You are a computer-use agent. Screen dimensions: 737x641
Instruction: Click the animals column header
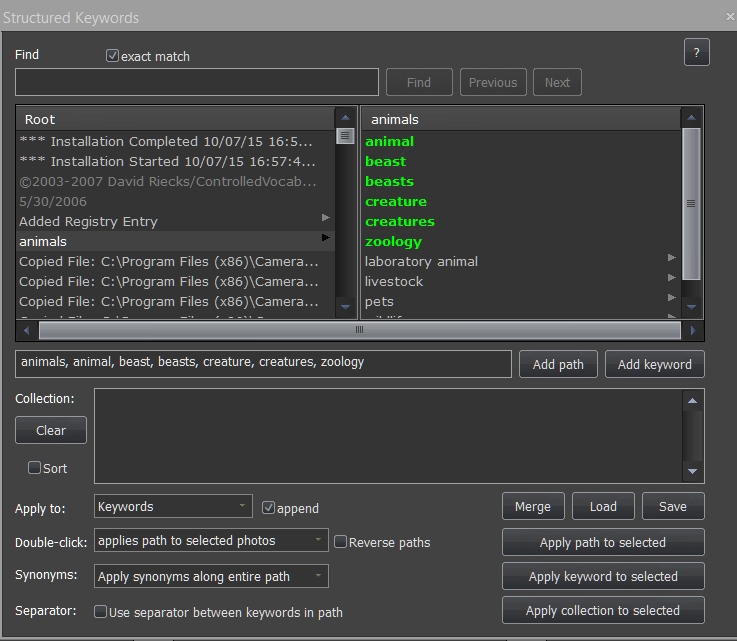pos(520,119)
